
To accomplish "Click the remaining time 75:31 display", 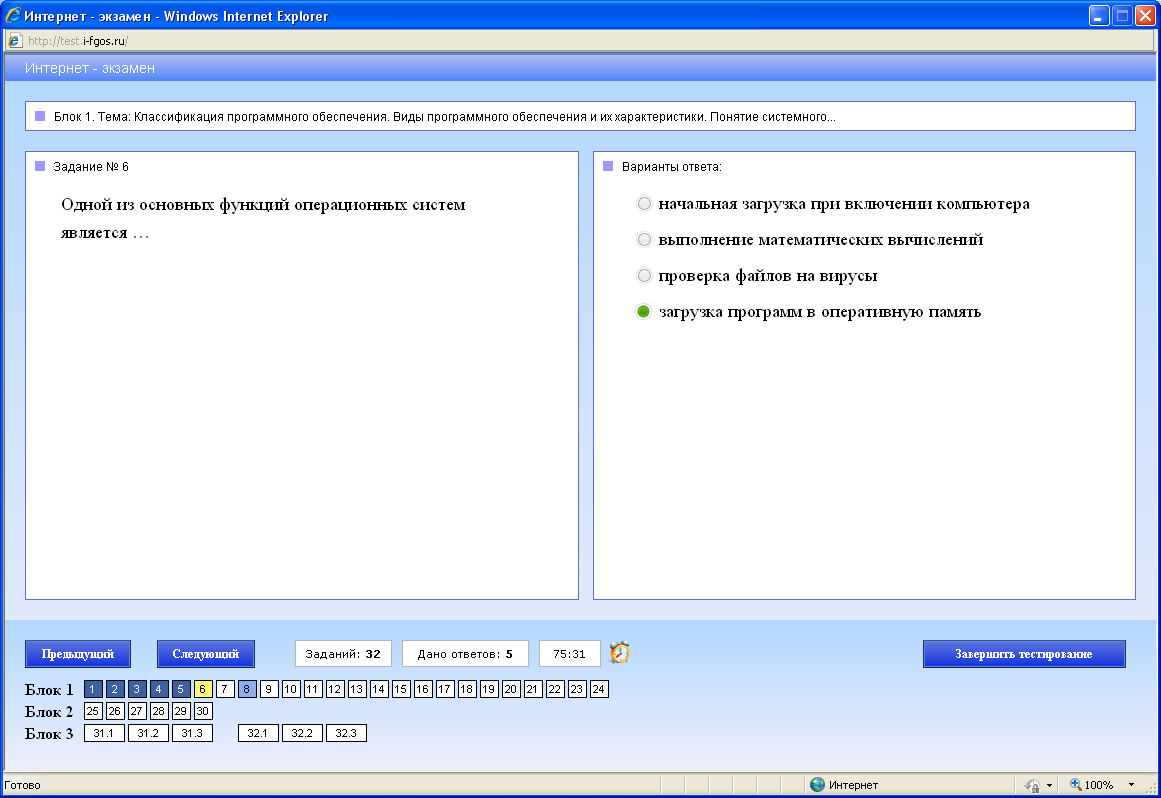I will click(x=569, y=654).
